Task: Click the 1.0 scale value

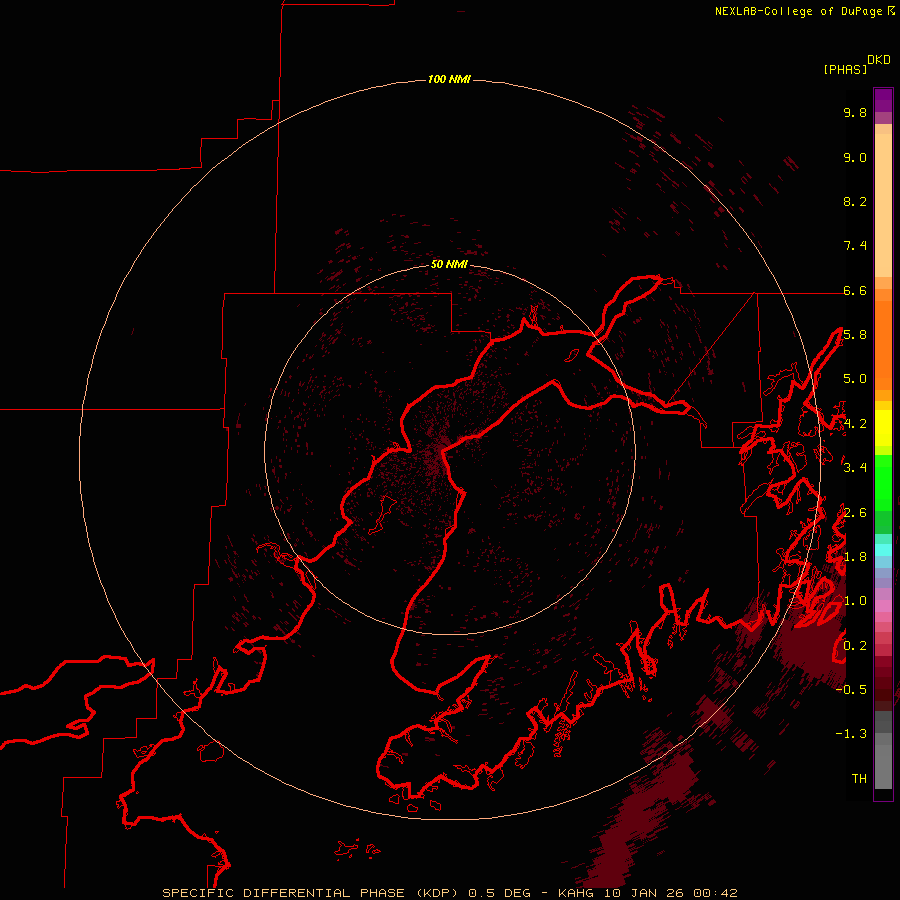Action: pos(855,601)
